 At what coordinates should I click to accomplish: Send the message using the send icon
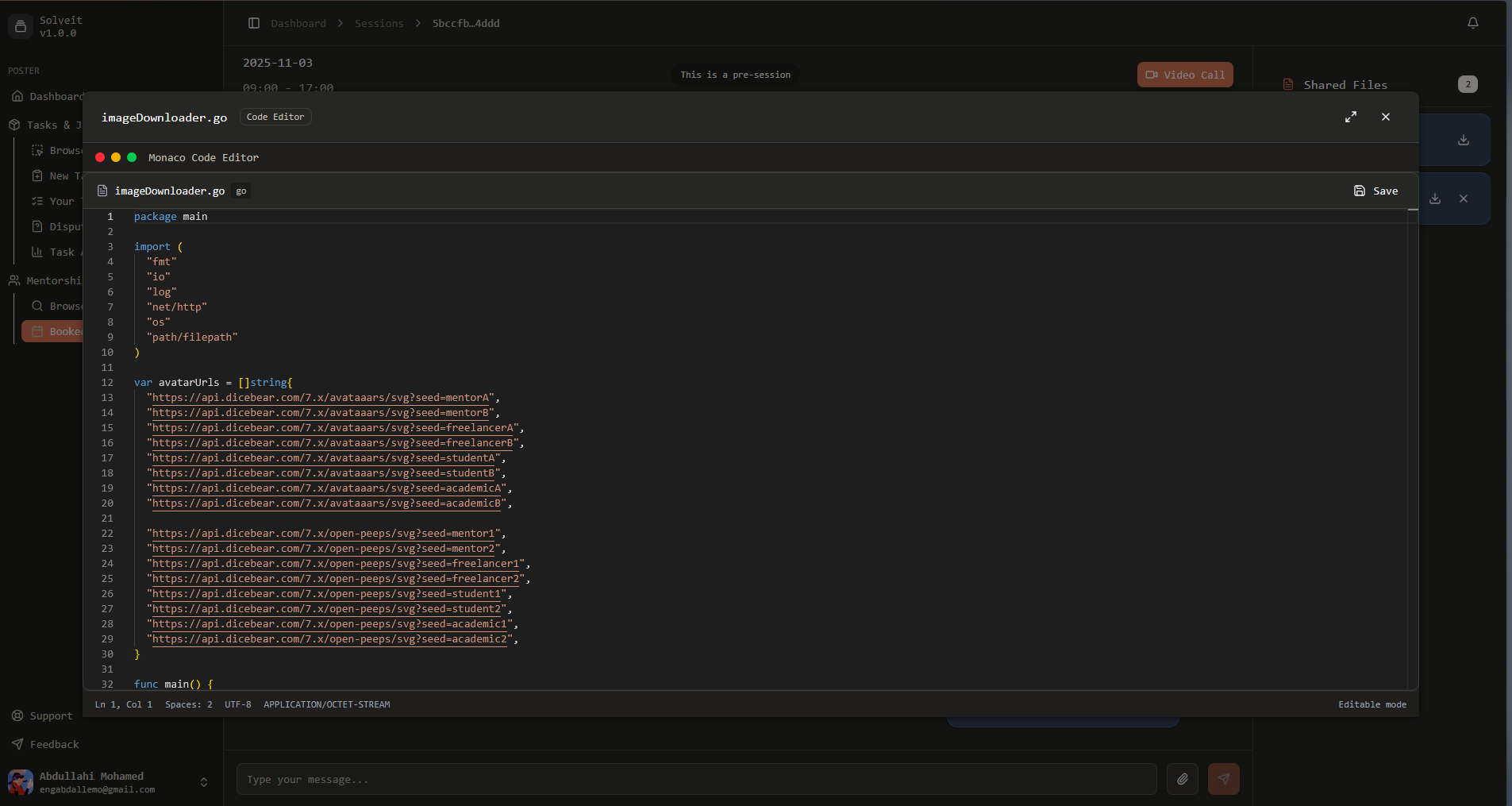click(x=1222, y=779)
